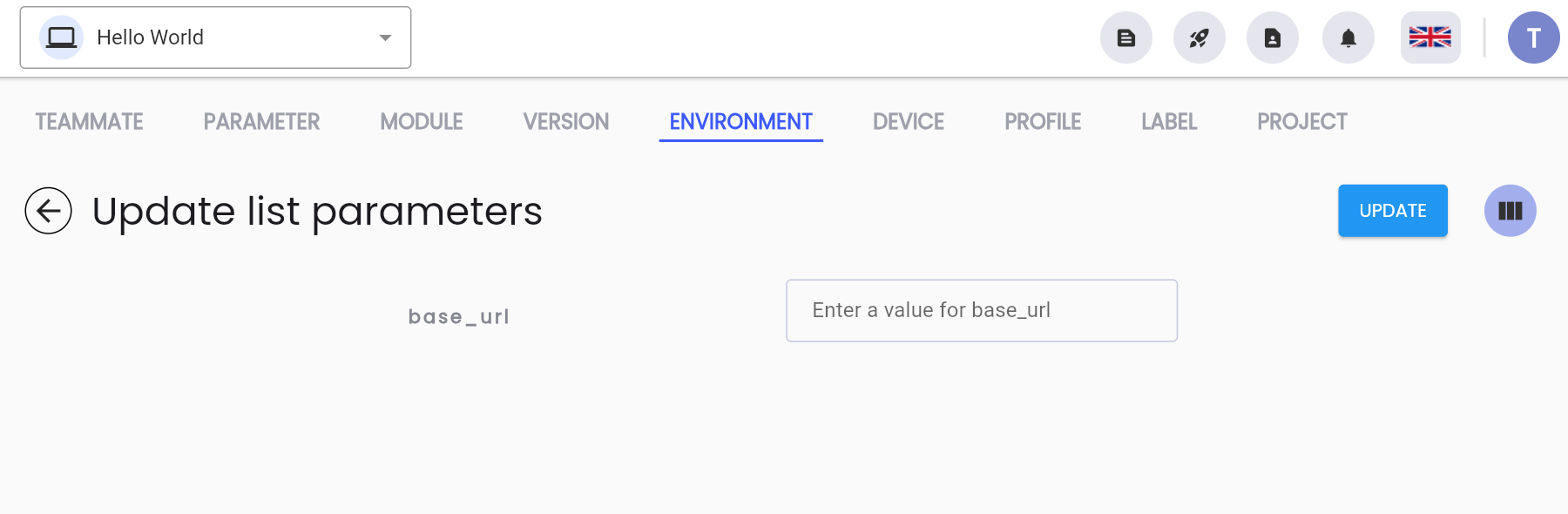Select the LABEL tab
The image size is (1568, 514).
(1169, 122)
